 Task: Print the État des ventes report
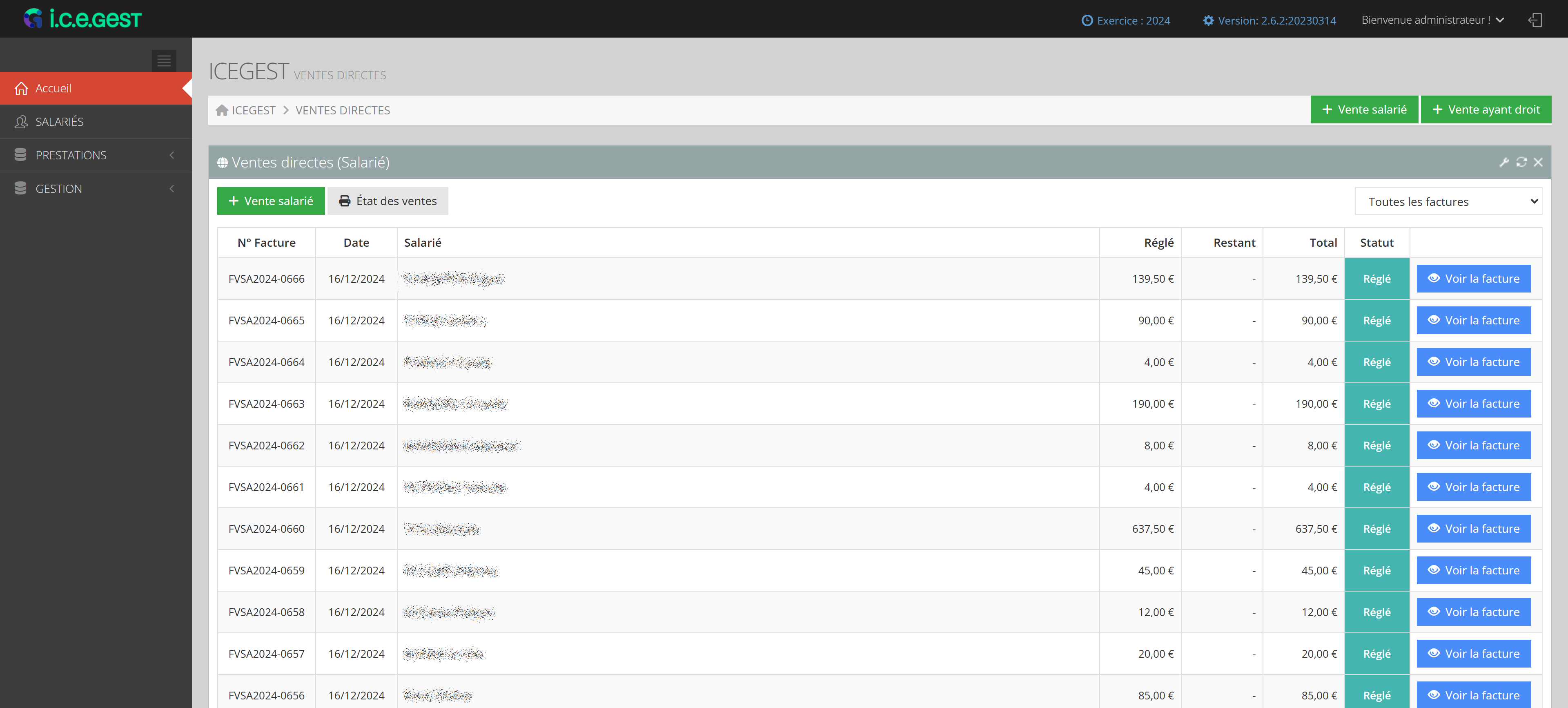pyautogui.click(x=388, y=201)
